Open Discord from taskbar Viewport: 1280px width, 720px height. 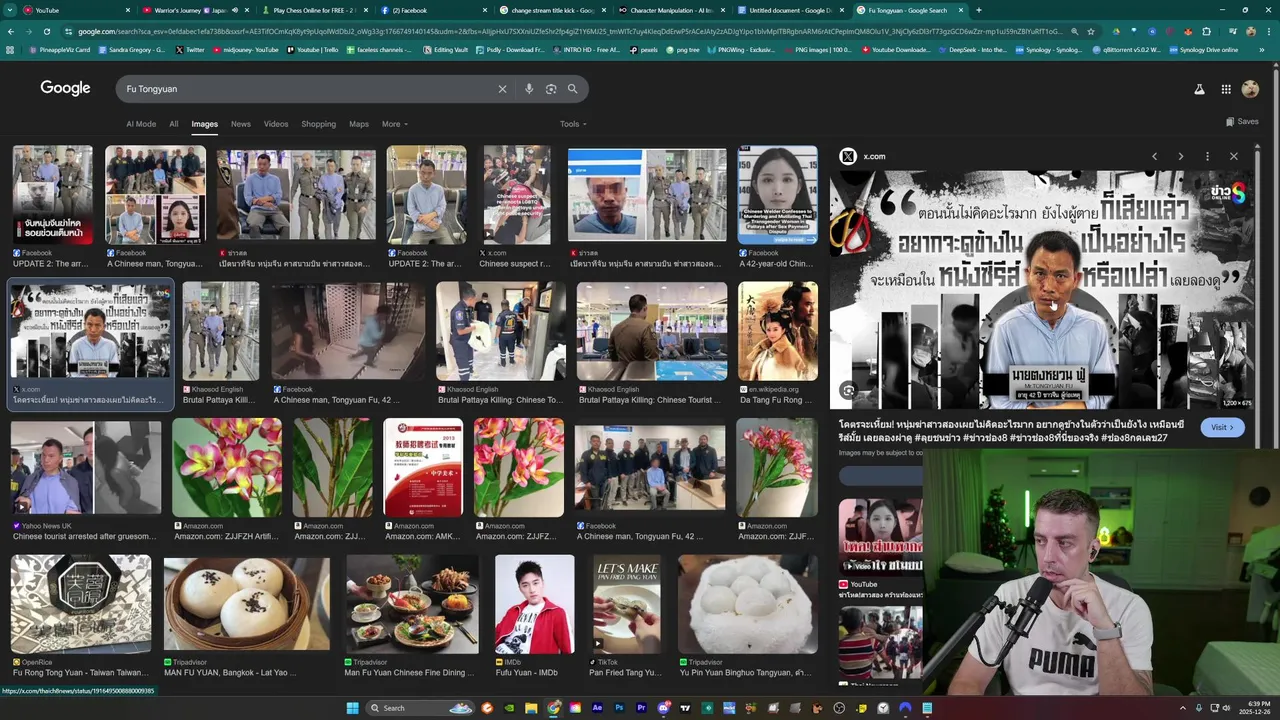[x=663, y=708]
